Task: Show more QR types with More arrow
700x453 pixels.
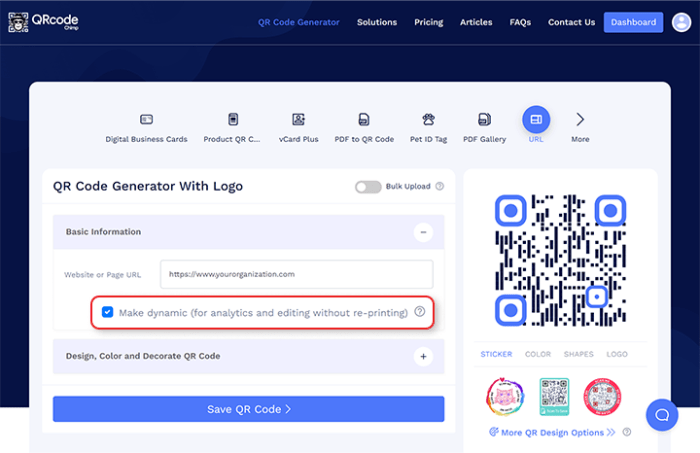Action: (x=580, y=119)
